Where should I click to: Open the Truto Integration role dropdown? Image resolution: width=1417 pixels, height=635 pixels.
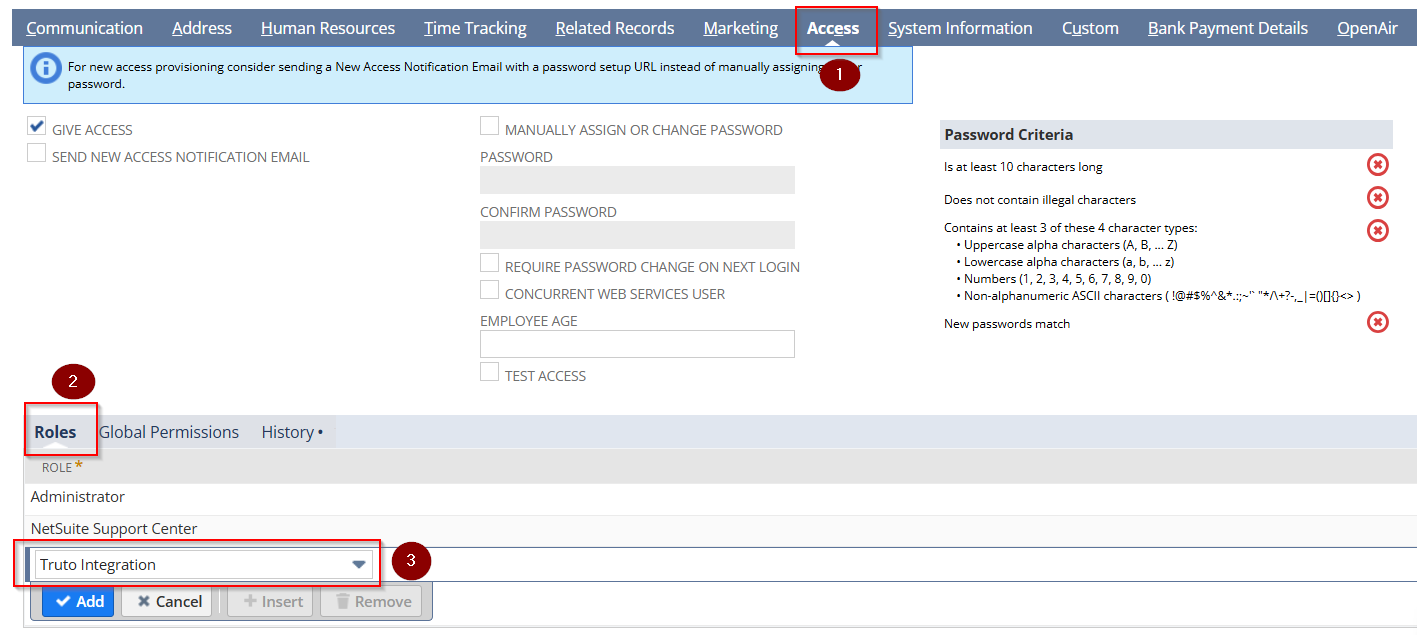[x=358, y=564]
